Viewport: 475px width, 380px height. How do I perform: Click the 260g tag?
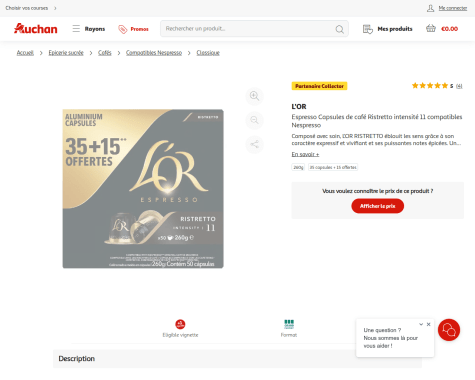click(298, 167)
